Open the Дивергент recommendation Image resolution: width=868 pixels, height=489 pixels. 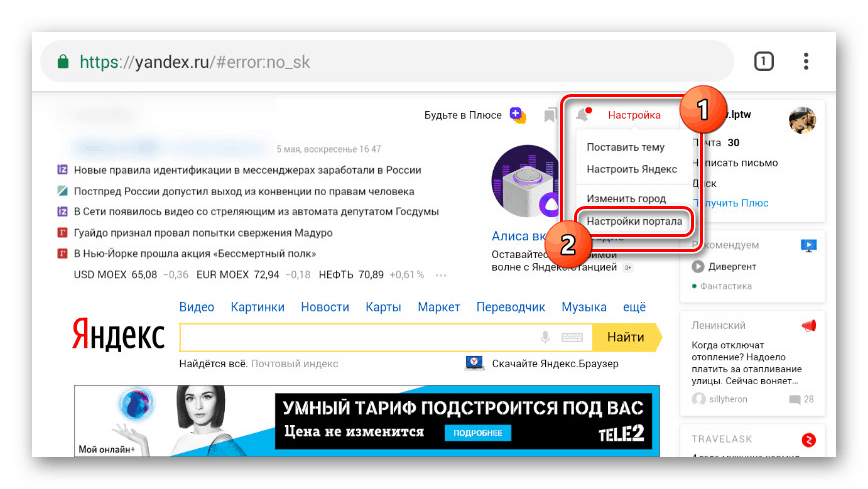click(x=732, y=266)
